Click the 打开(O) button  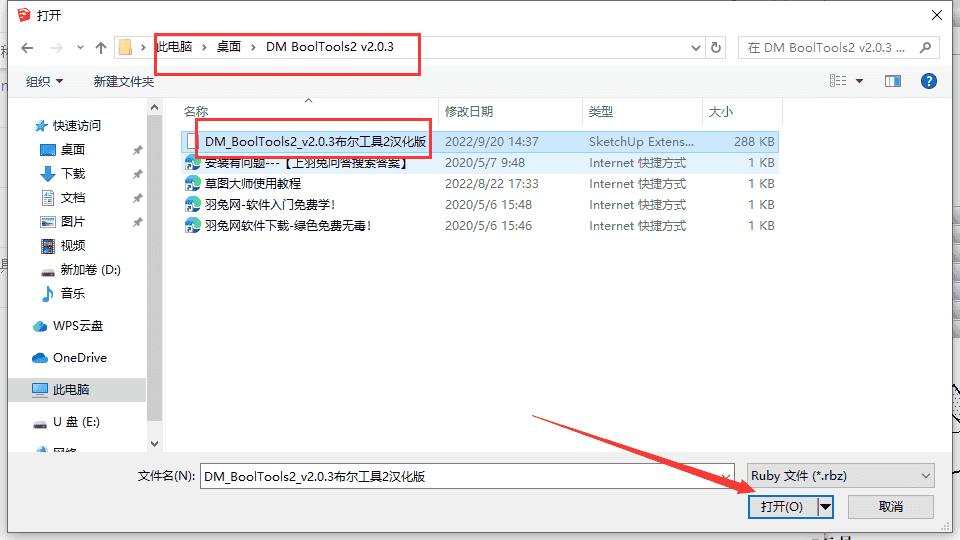click(782, 507)
